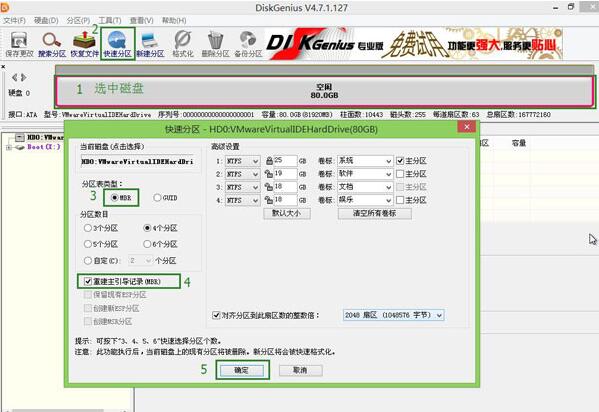Screen dimensions: 599x412
Task: Open the File (文件) menu
Action: pyautogui.click(x=14, y=20)
